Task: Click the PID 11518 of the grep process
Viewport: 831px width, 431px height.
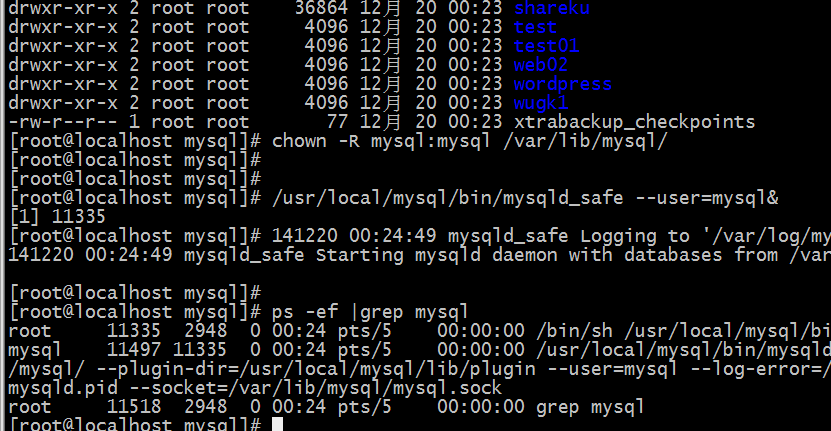Action: pyautogui.click(x=134, y=407)
